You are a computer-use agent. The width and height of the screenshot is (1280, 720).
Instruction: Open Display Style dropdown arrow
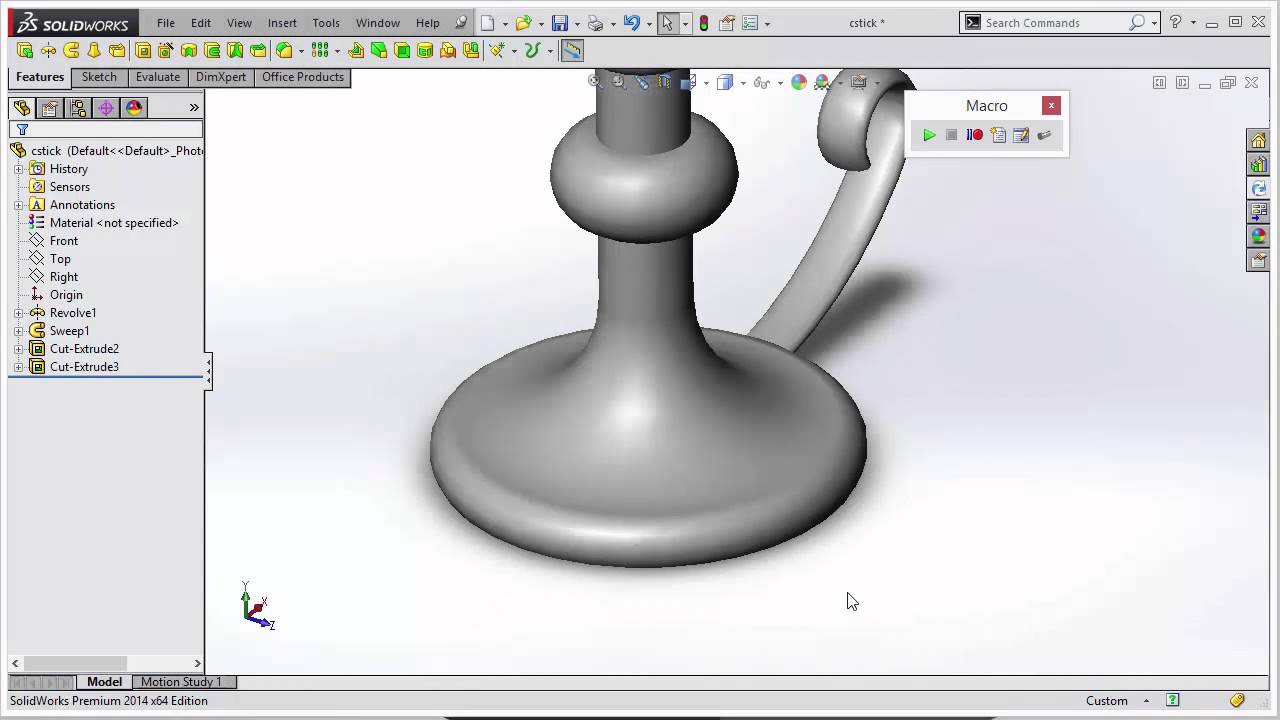[742, 83]
